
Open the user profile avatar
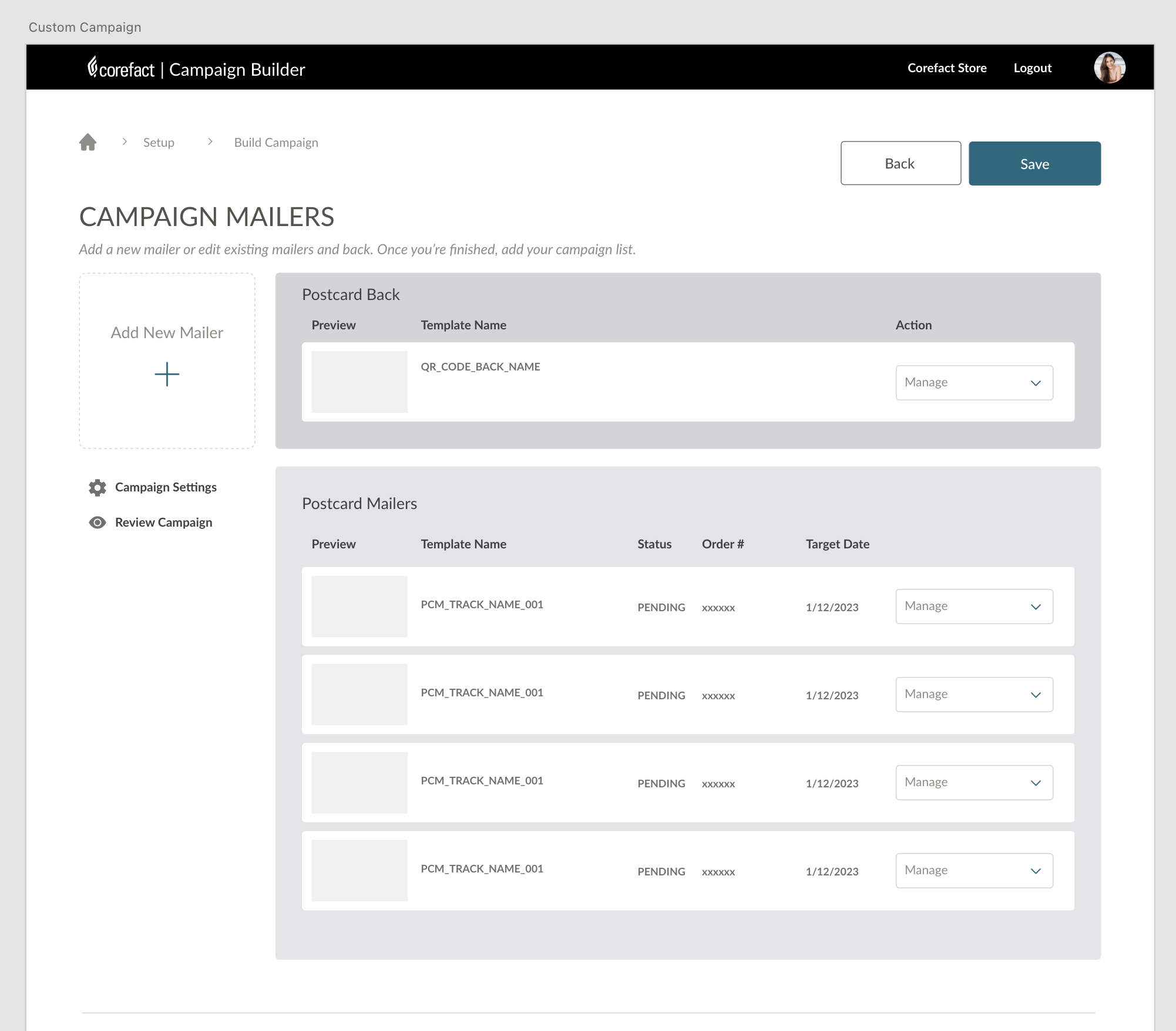pyautogui.click(x=1109, y=68)
